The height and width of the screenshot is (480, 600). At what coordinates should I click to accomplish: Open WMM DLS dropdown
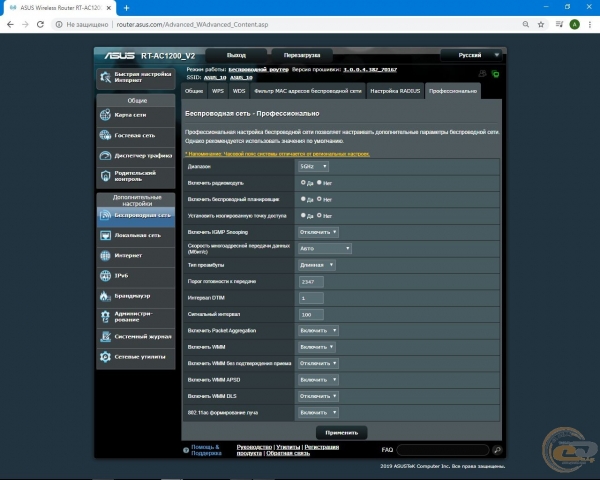click(x=318, y=396)
